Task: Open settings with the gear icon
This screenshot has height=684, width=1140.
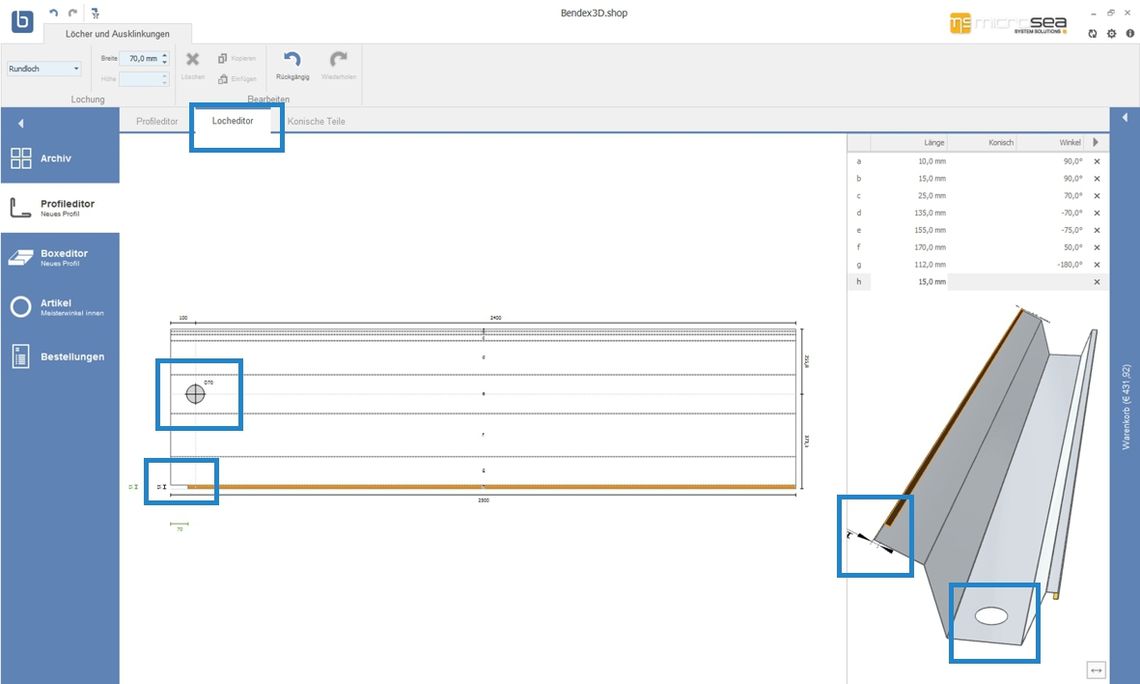Action: pyautogui.click(x=1112, y=33)
